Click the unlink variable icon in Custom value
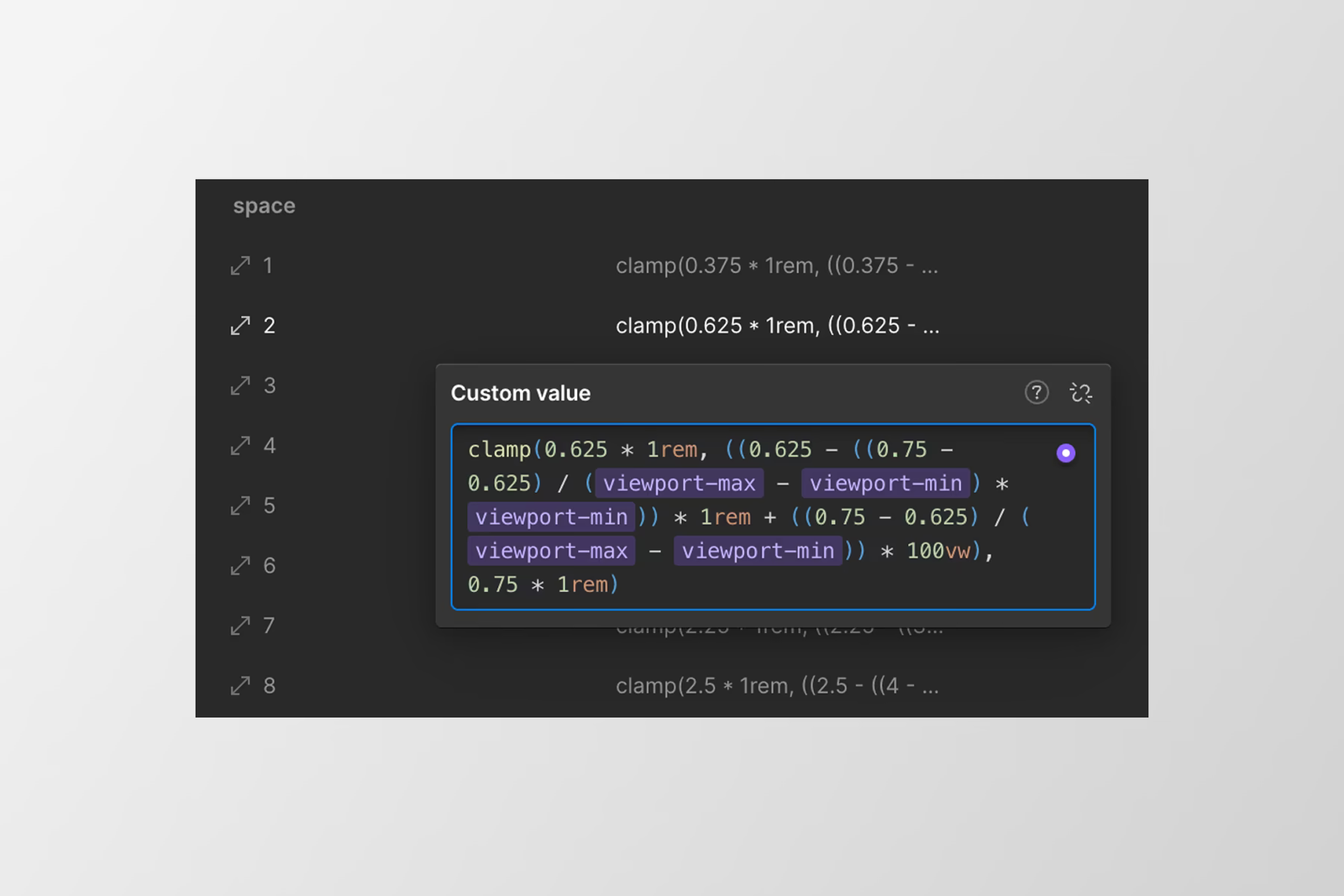Image resolution: width=1344 pixels, height=896 pixels. tap(1080, 392)
